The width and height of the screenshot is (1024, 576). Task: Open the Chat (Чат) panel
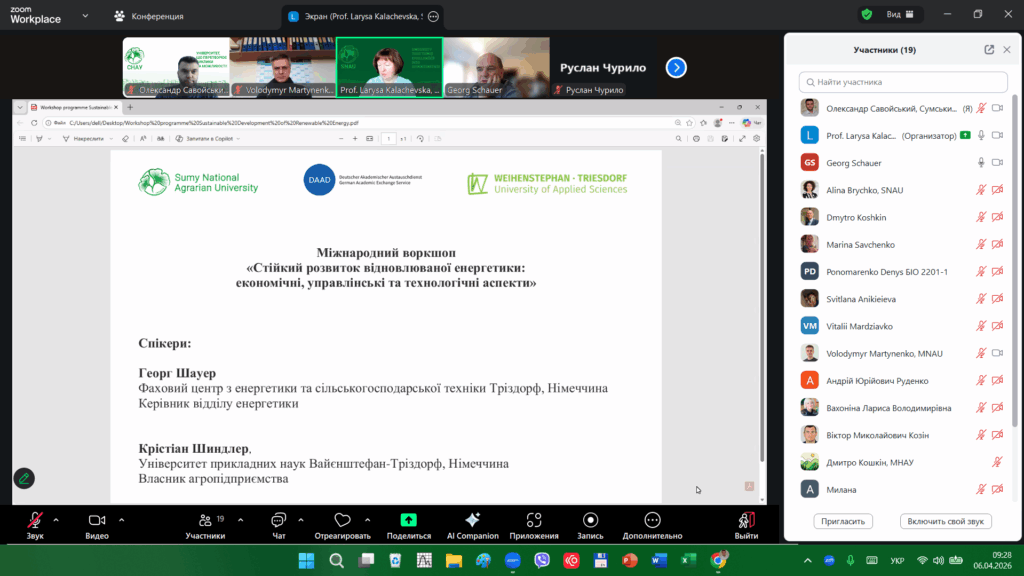(278, 520)
